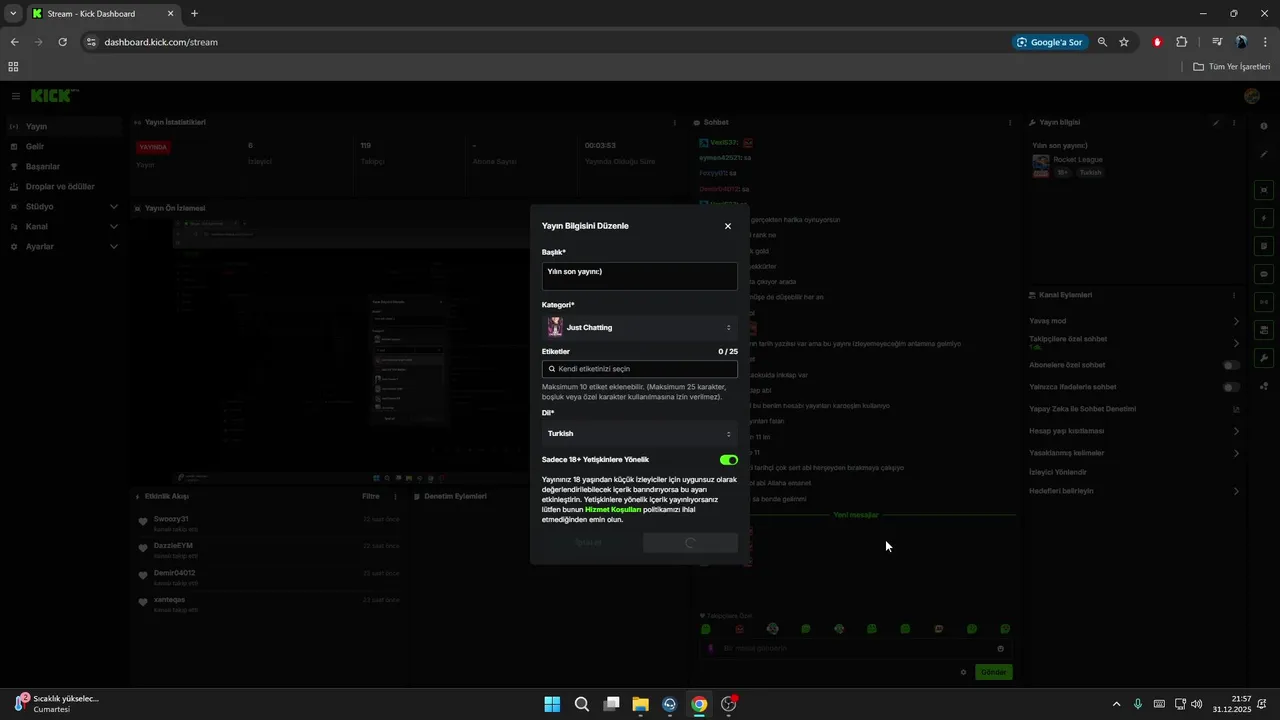Toggle the hamburger sidebar menu
Image resolution: width=1280 pixels, height=720 pixels.
click(16, 96)
